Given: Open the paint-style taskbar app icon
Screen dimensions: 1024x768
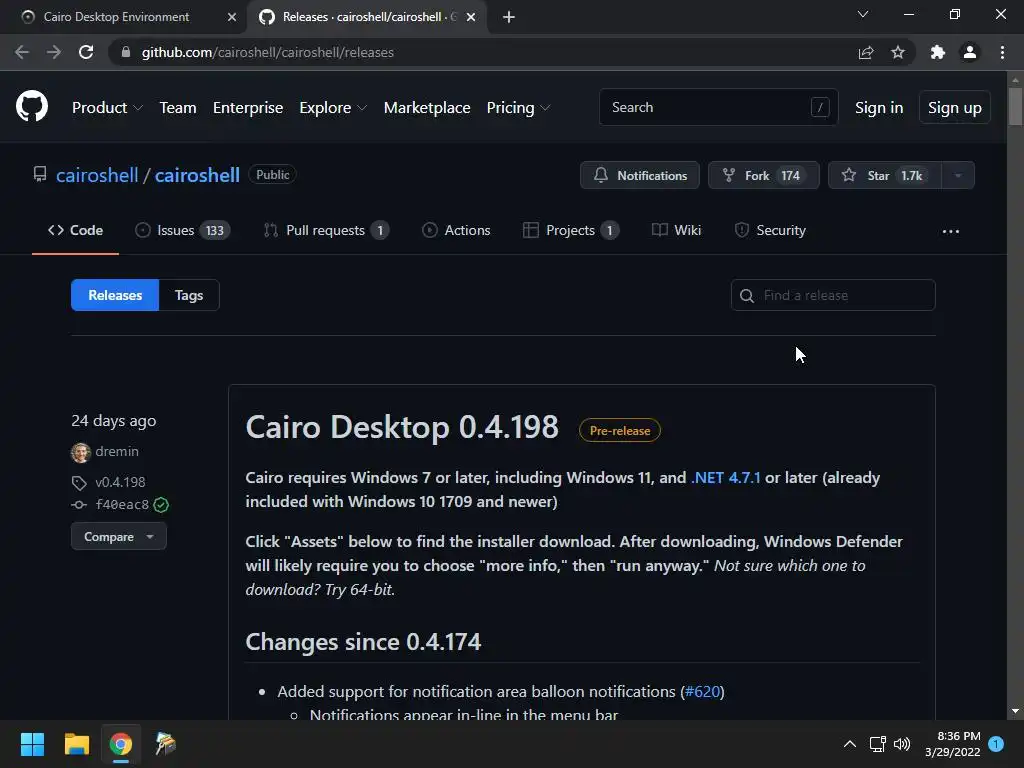Looking at the screenshot, I should click(x=165, y=744).
